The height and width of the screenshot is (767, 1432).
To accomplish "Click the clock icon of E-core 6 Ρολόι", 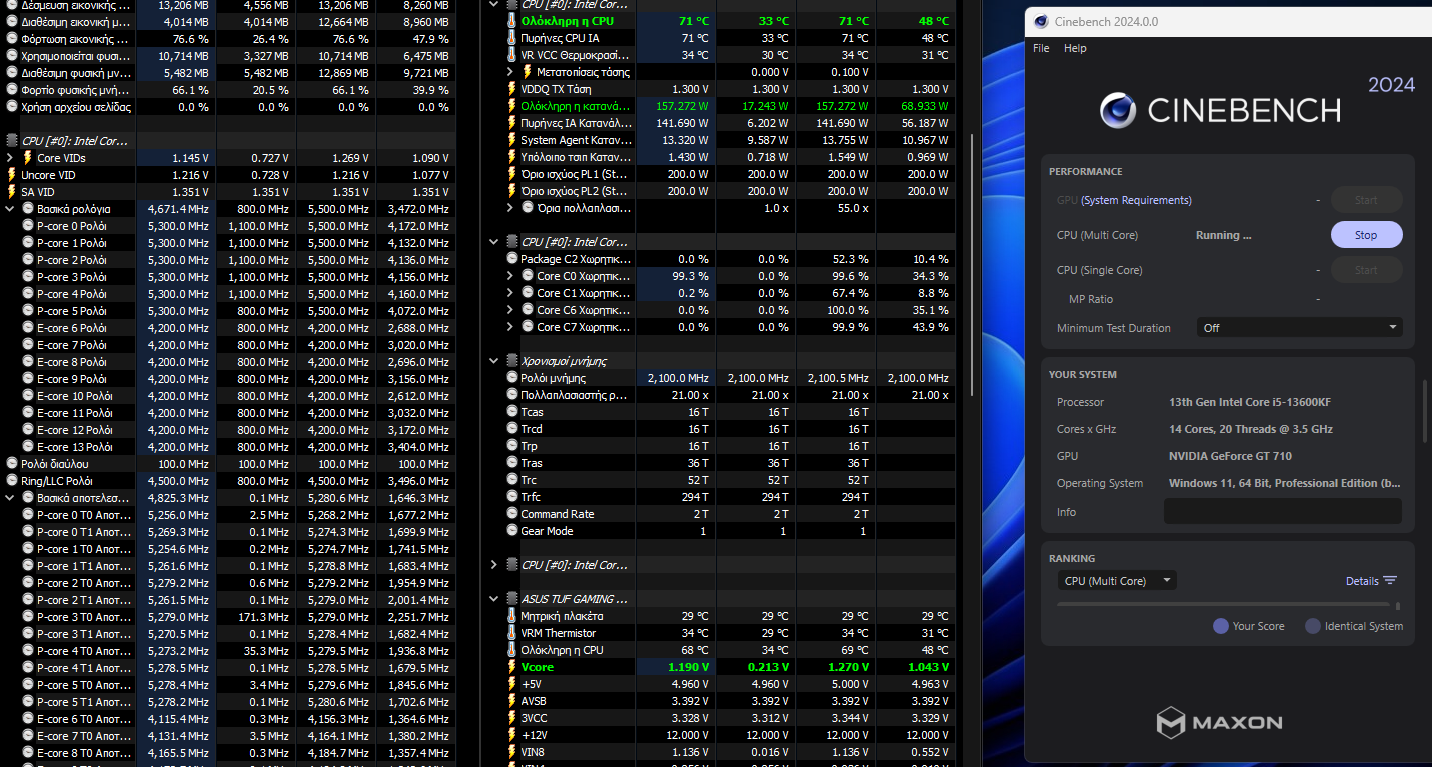I will 28,328.
